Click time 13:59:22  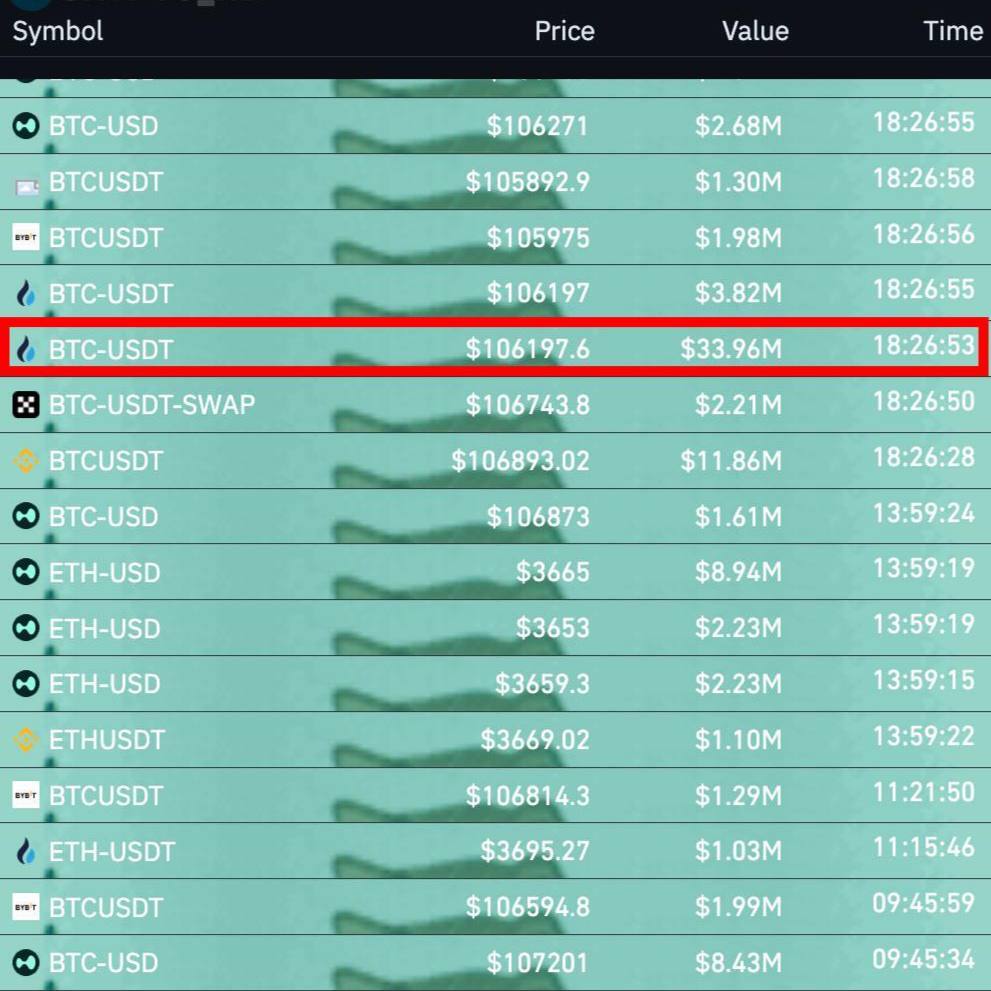click(x=923, y=736)
